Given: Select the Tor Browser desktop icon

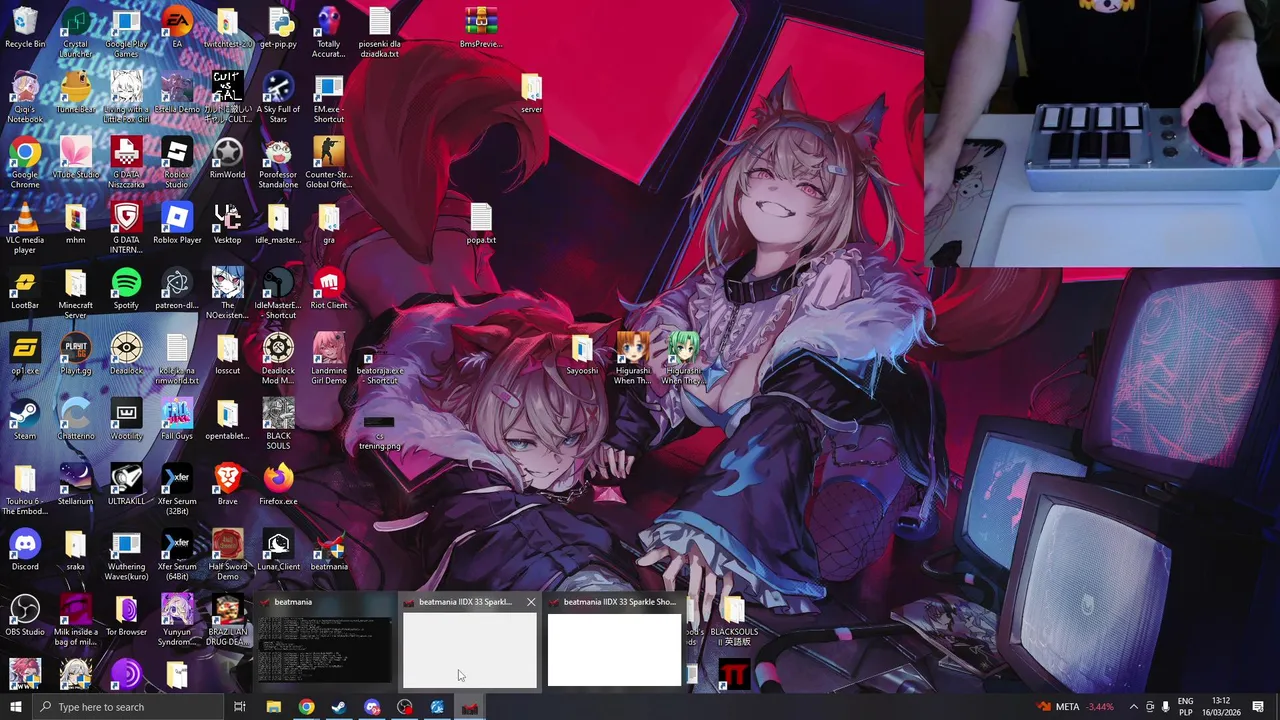Looking at the screenshot, I should [126, 616].
